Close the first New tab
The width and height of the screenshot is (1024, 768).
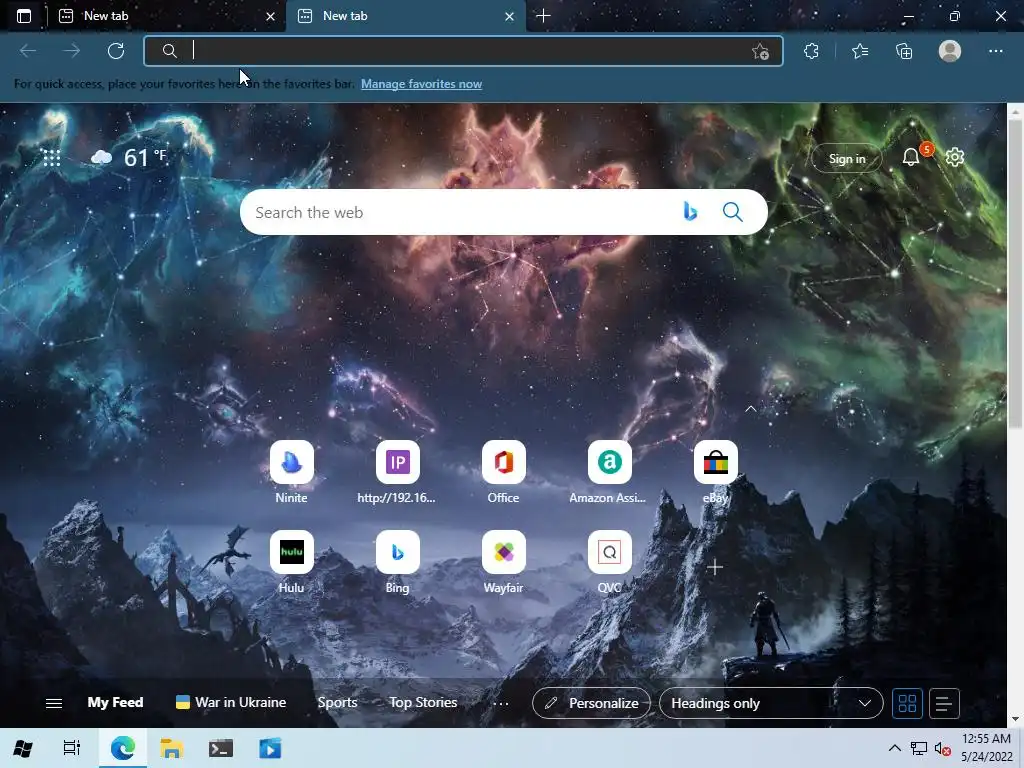[x=270, y=16]
